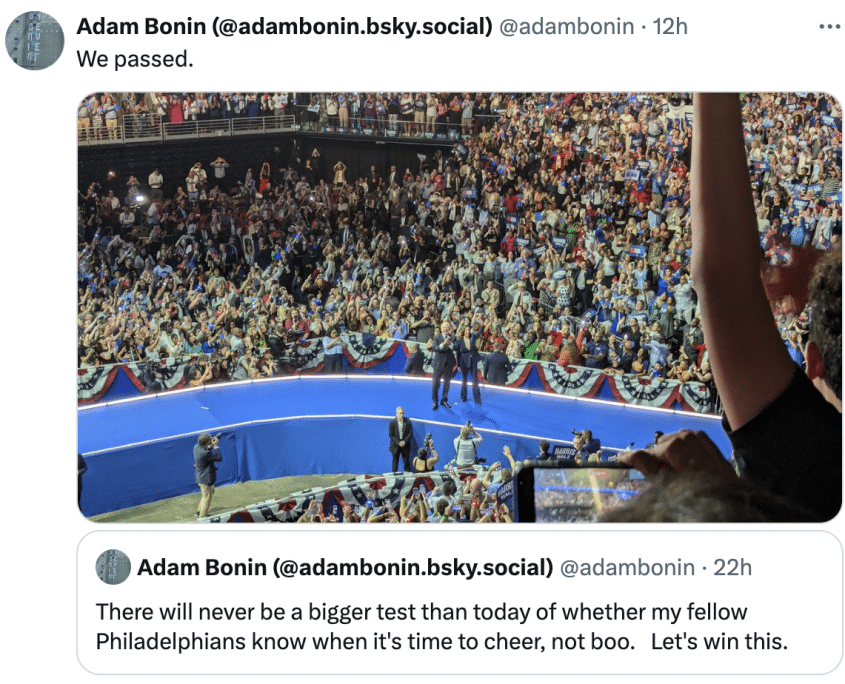The width and height of the screenshot is (845, 684).
Task: Click the "We passed." post text
Action: pyautogui.click(x=135, y=59)
